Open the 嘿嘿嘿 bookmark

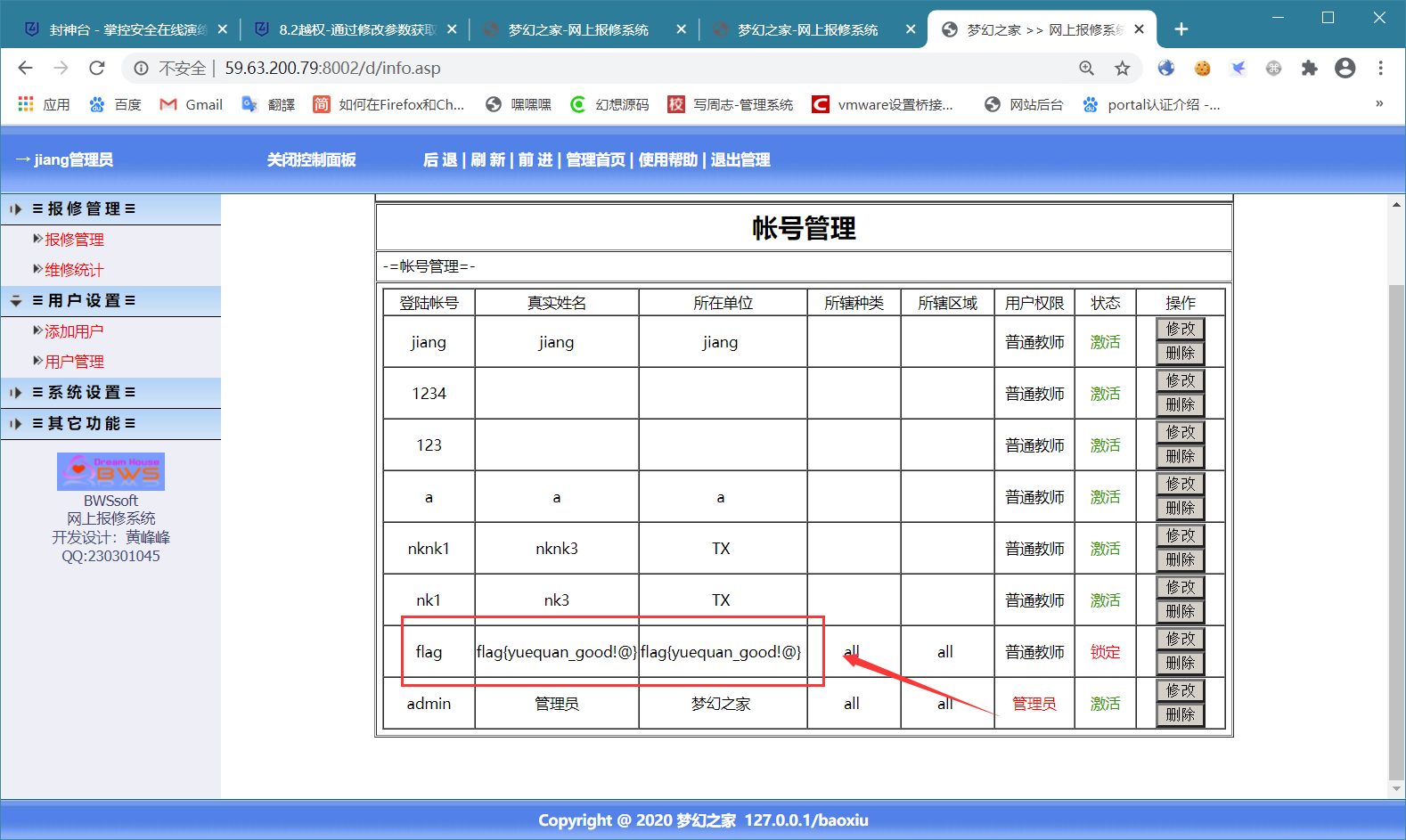pyautogui.click(x=518, y=104)
